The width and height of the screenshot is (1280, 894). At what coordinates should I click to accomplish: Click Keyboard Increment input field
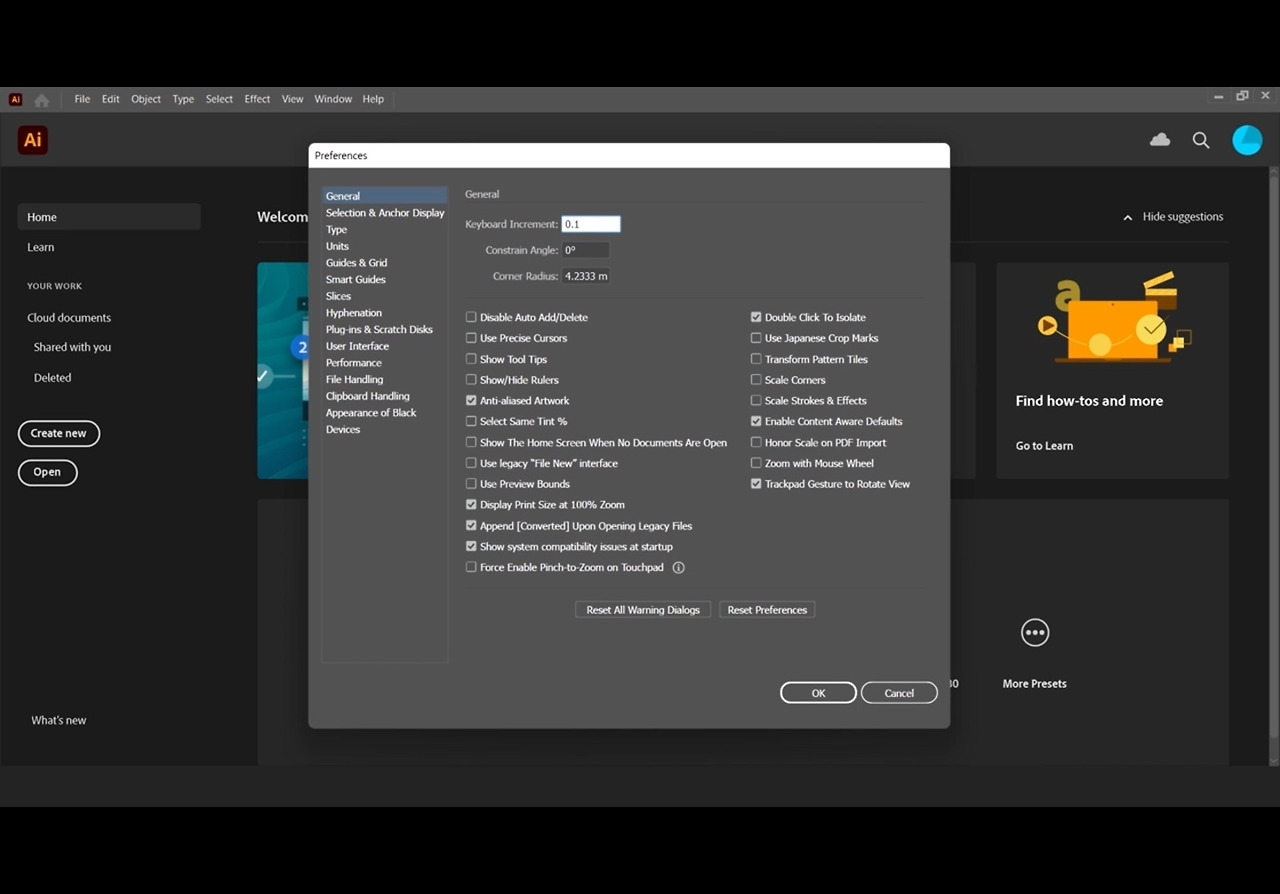(x=591, y=224)
